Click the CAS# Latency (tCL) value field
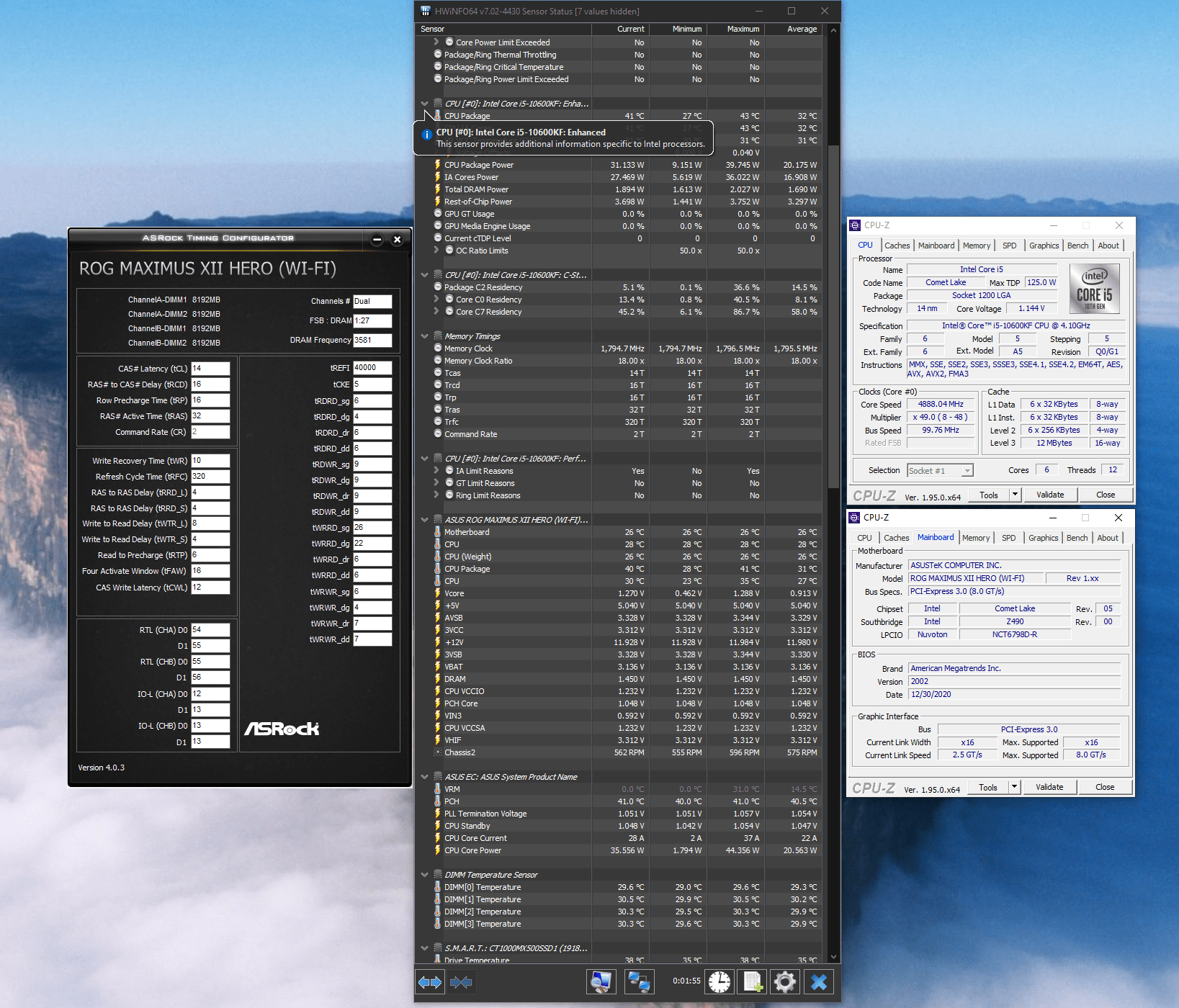Screen dimensions: 1179x1008 pos(210,369)
